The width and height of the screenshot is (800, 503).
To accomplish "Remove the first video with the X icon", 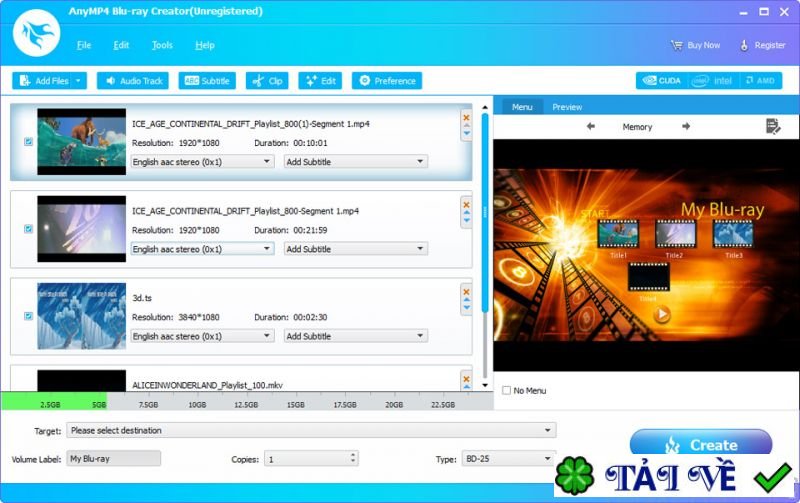I will [466, 117].
